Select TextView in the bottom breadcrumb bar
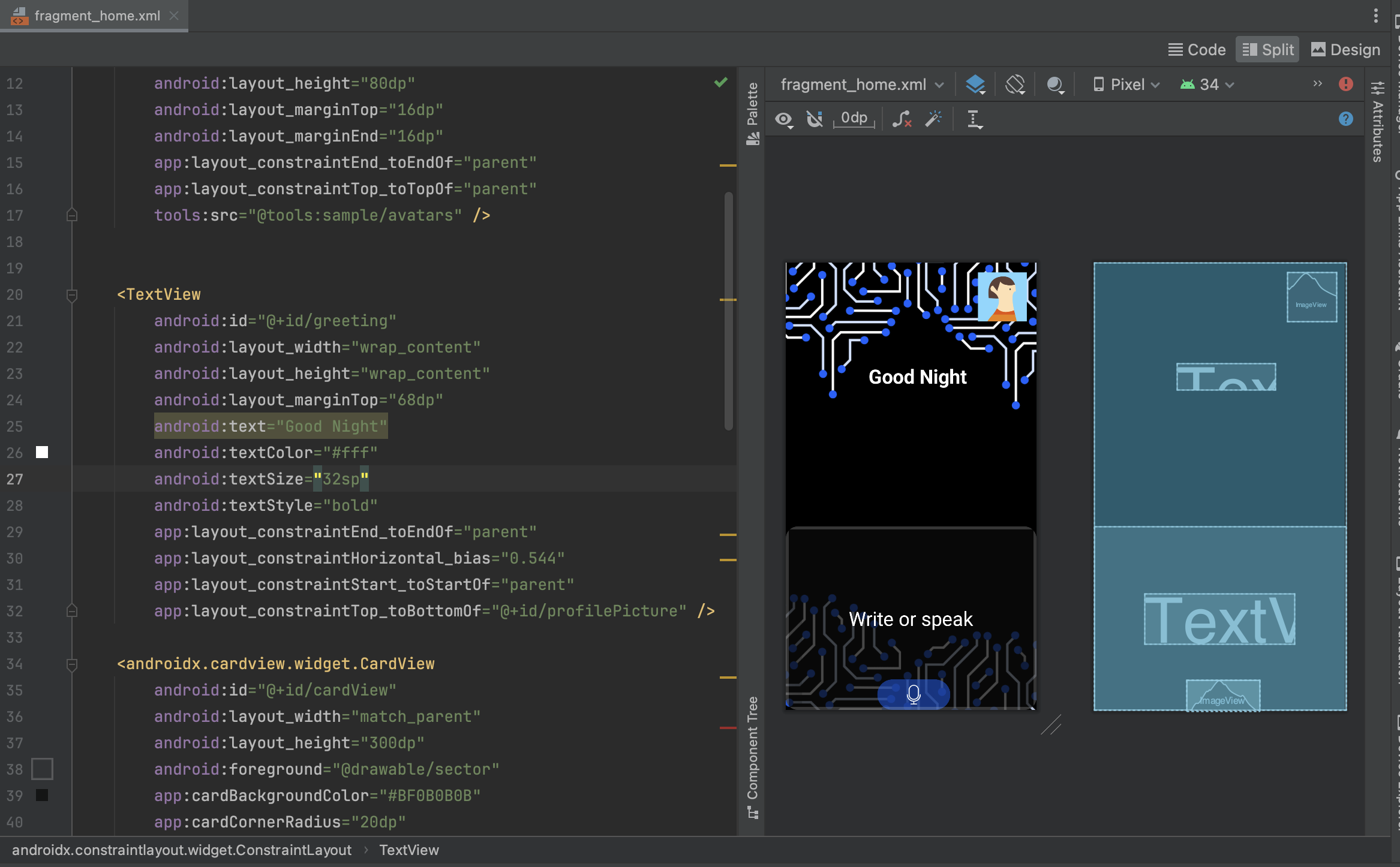Image resolution: width=1400 pixels, height=867 pixels. click(x=408, y=850)
